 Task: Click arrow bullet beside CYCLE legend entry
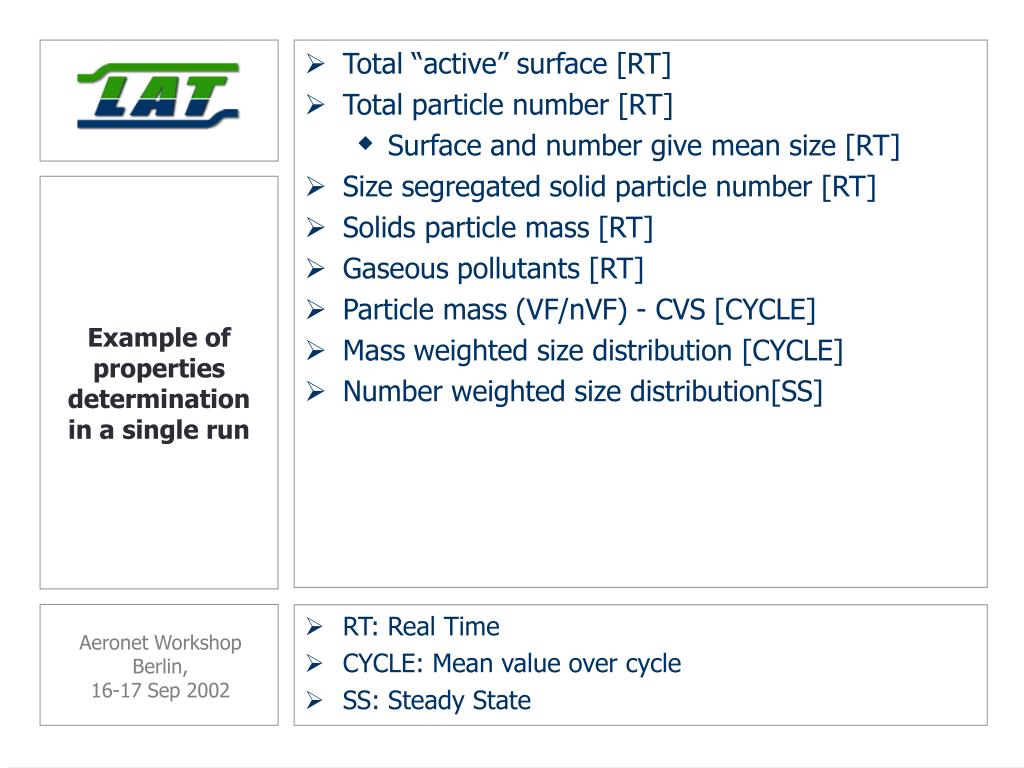pyautogui.click(x=315, y=664)
